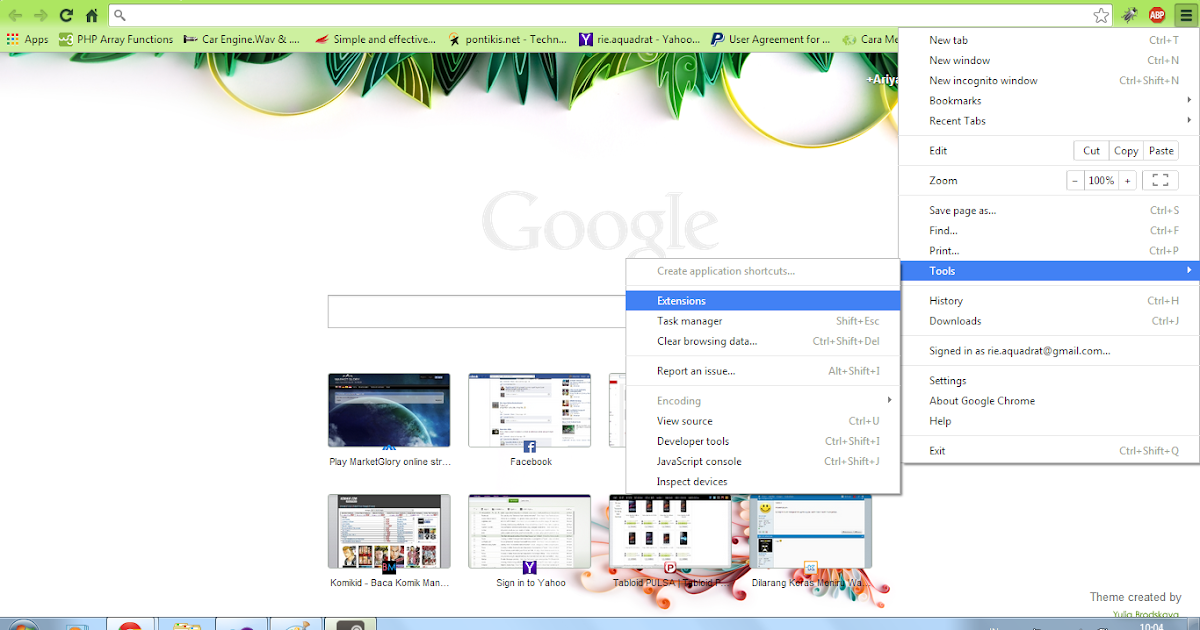This screenshot has width=1200, height=630.
Task: Open the Apps shortcut in bookmarks bar
Action: (x=27, y=39)
